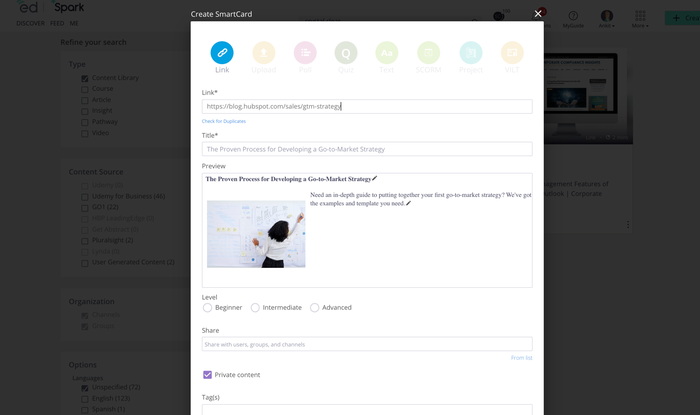The width and height of the screenshot is (700, 415).
Task: Click the From list link
Action: tap(521, 358)
